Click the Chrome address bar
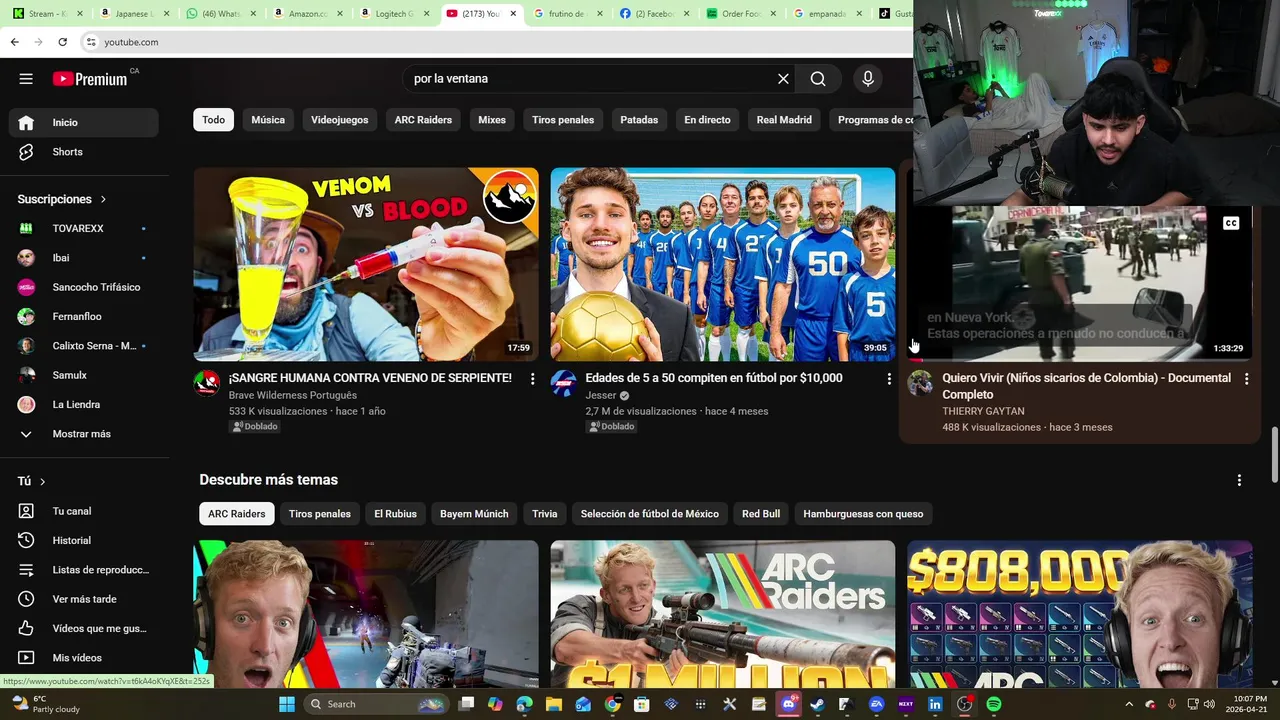Image resolution: width=1280 pixels, height=720 pixels. click(x=495, y=42)
